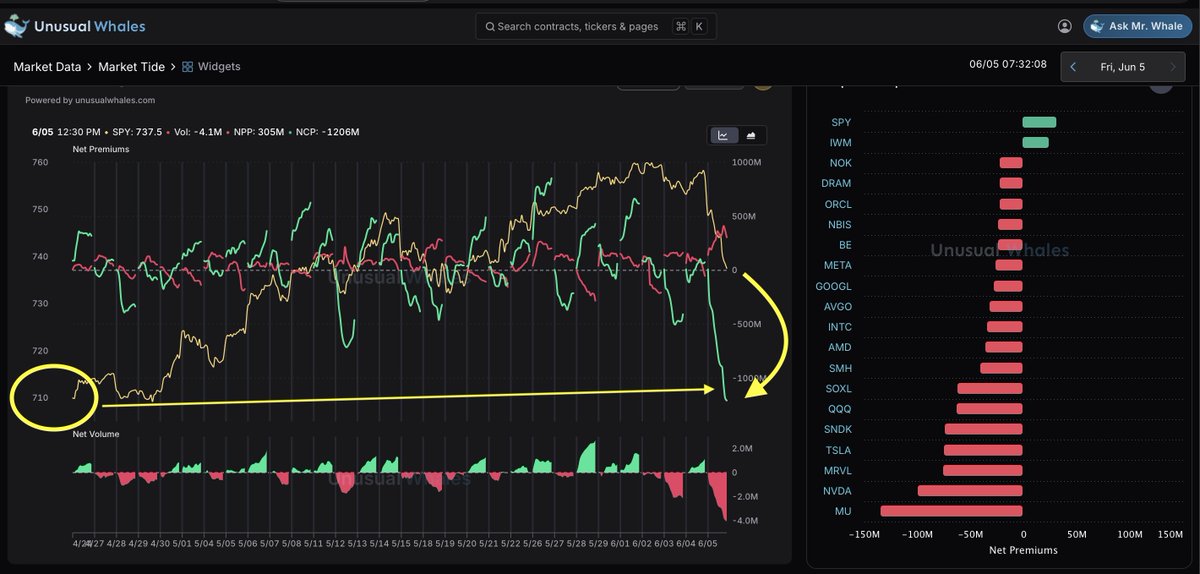The width and height of the screenshot is (1200, 574).
Task: Open the Market Data breadcrumb
Action: tap(48, 67)
